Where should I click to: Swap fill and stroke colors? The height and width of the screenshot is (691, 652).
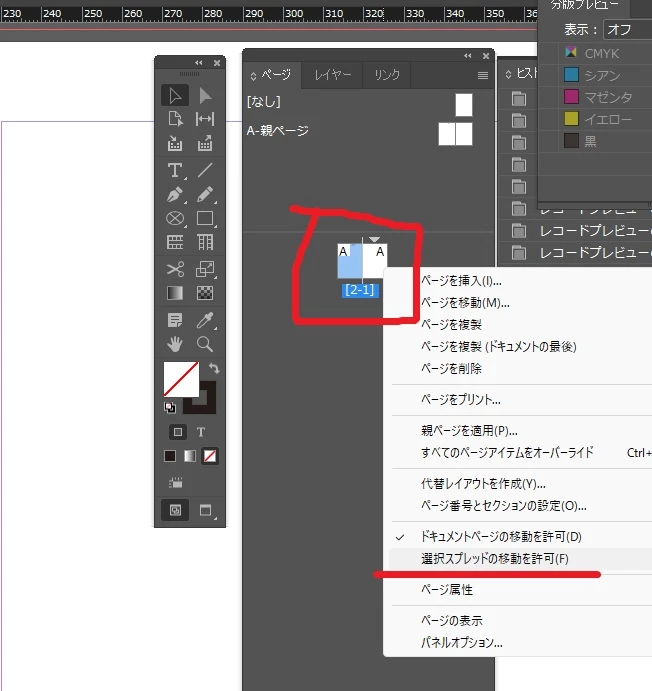[214, 368]
